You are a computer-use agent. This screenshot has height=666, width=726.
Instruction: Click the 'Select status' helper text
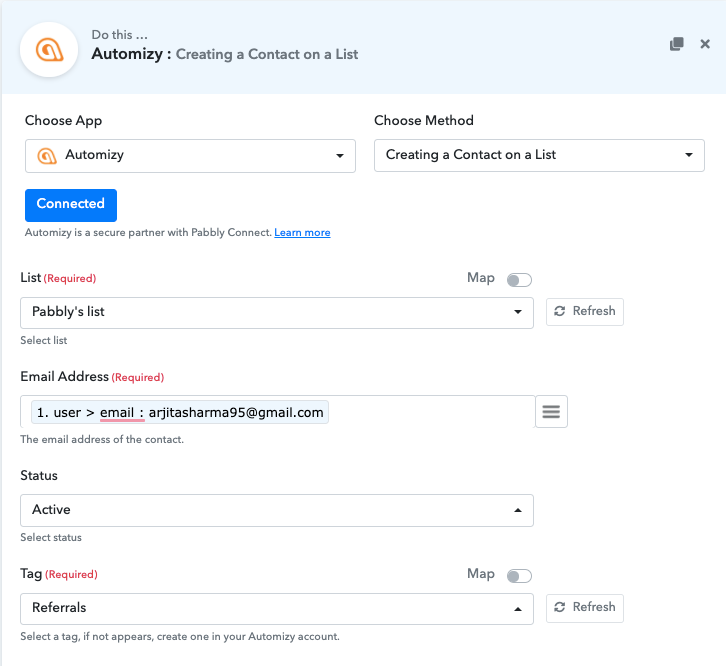[x=51, y=538]
